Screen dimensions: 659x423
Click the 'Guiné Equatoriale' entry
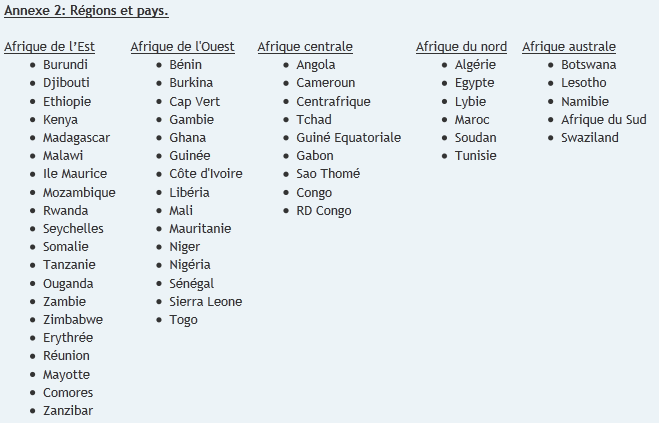tap(349, 138)
